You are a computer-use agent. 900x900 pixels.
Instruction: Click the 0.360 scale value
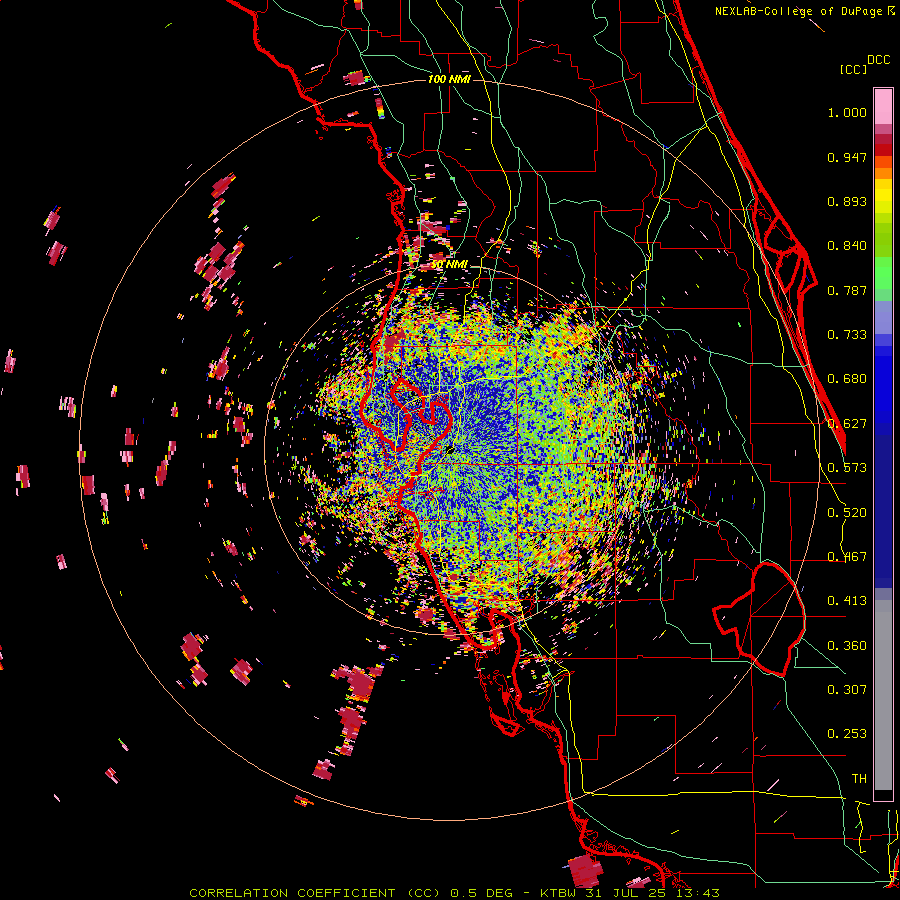847,646
